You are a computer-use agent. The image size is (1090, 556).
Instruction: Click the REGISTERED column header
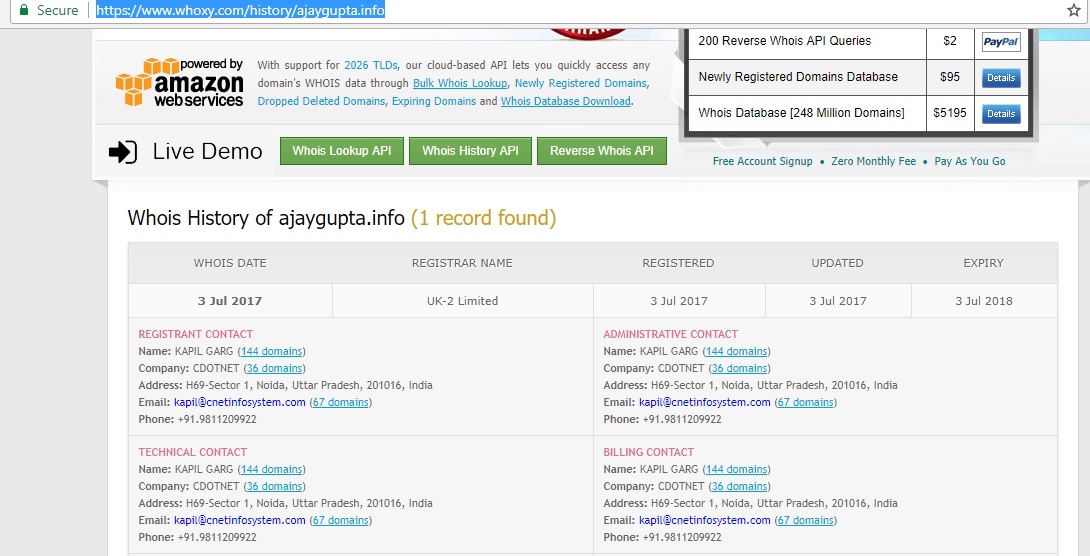[678, 263]
